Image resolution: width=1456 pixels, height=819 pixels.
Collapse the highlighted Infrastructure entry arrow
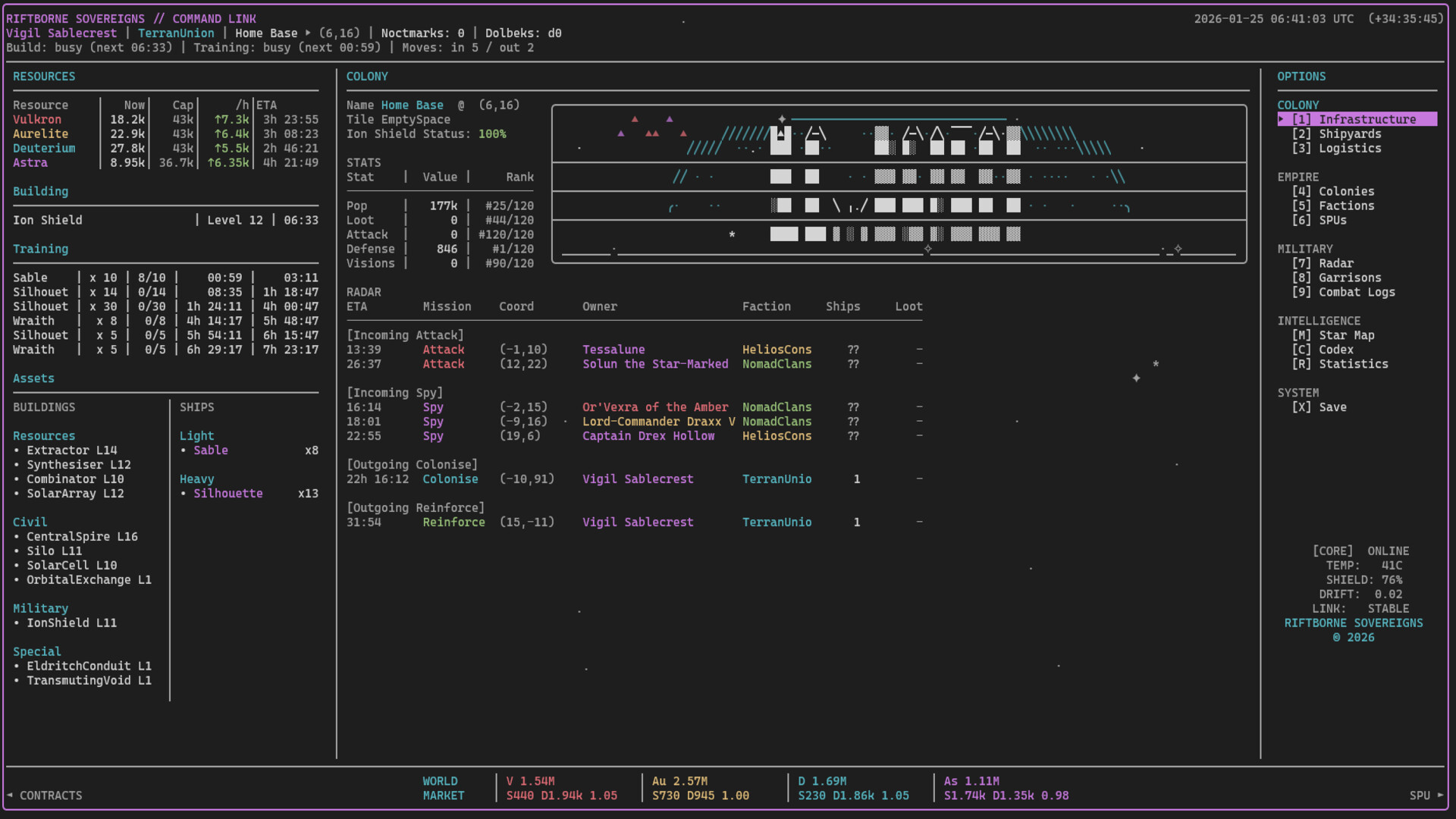1281,119
